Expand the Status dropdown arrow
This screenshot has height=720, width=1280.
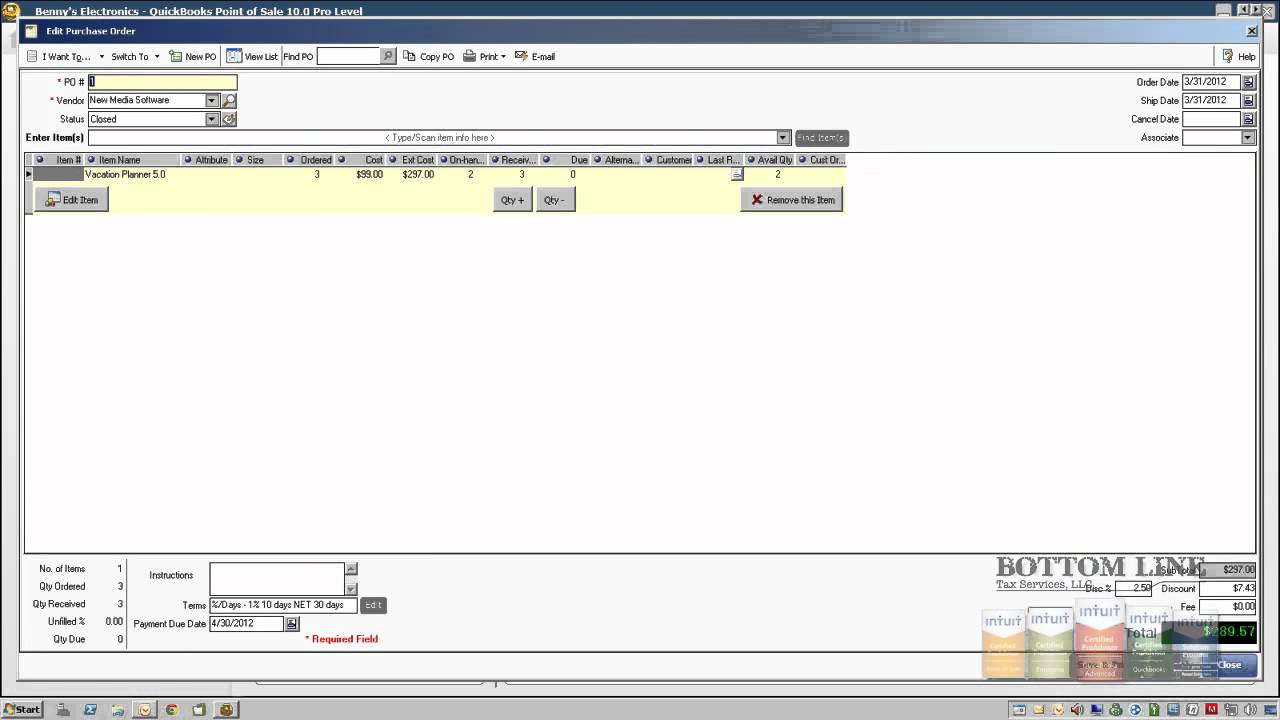click(x=211, y=119)
